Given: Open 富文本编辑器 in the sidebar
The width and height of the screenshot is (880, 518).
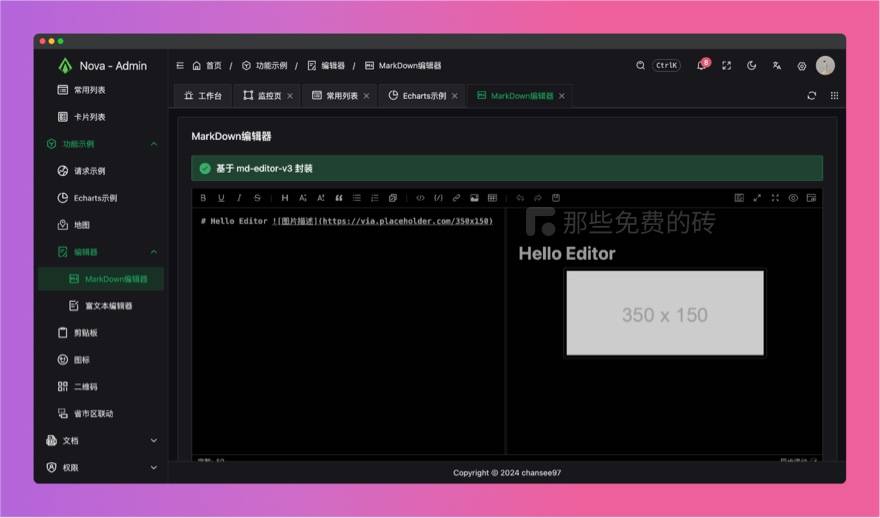Looking at the screenshot, I should pos(102,306).
